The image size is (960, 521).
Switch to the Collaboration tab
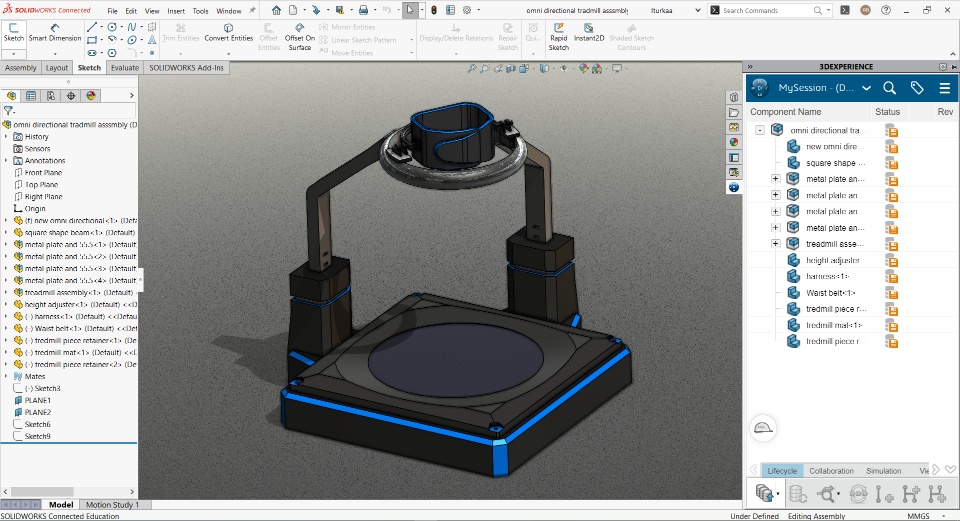pos(831,471)
